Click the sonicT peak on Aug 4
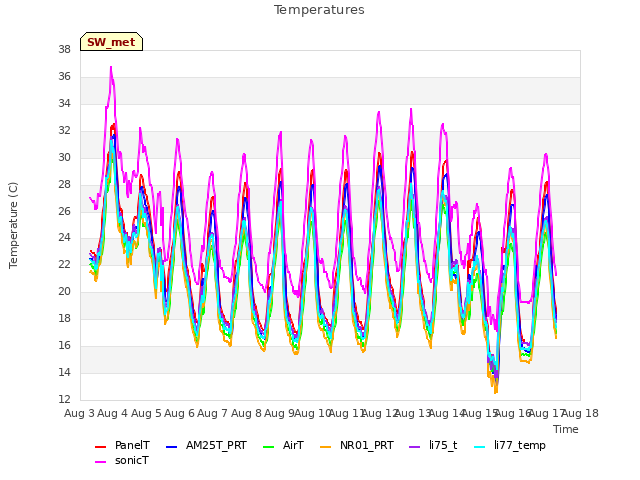This screenshot has height=480, width=640. (111, 68)
